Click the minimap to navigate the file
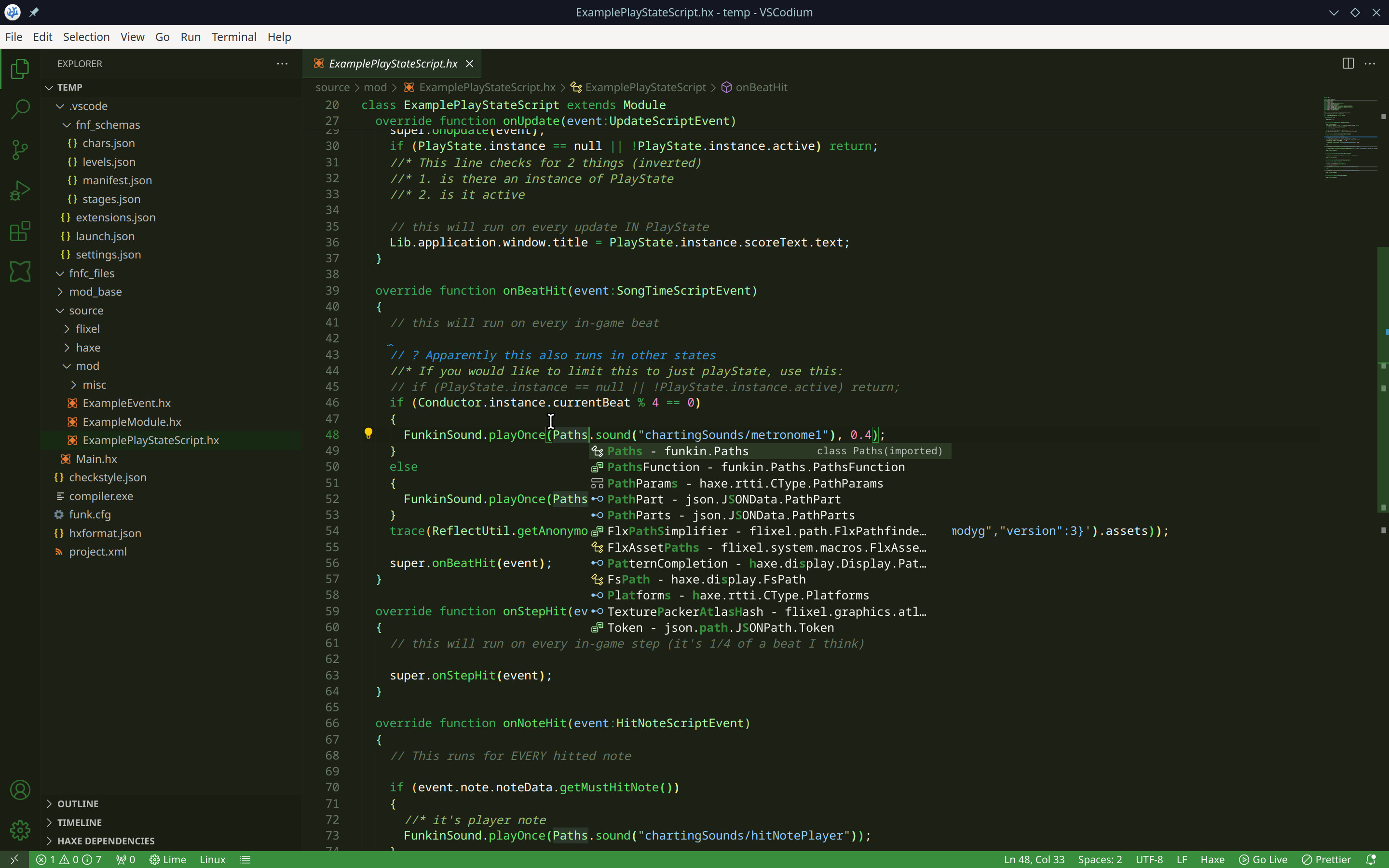Viewport: 1389px width, 868px height. [1350, 138]
